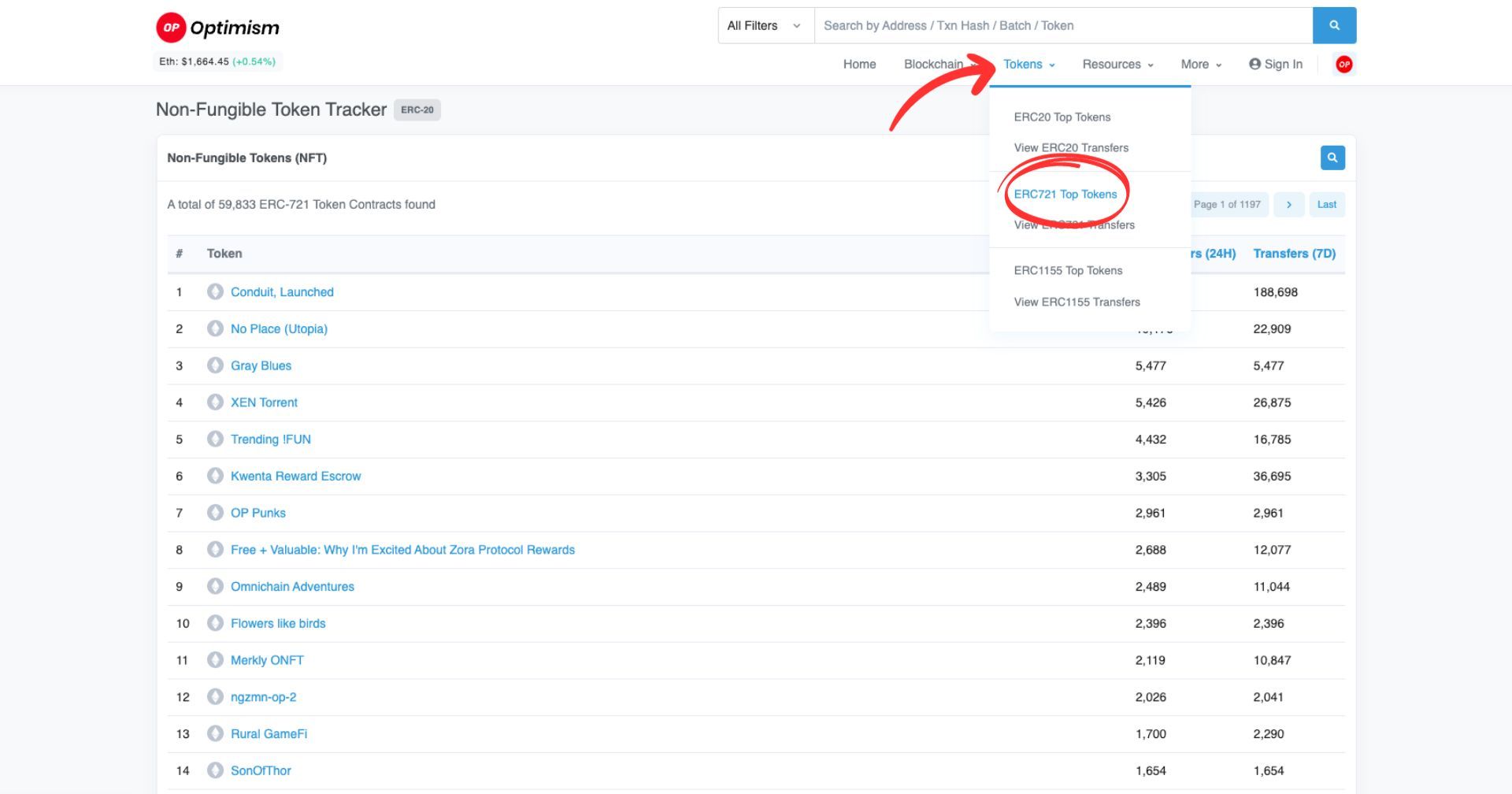Image resolution: width=1512 pixels, height=794 pixels.
Task: Go to next page with chevron button
Action: coord(1288,205)
